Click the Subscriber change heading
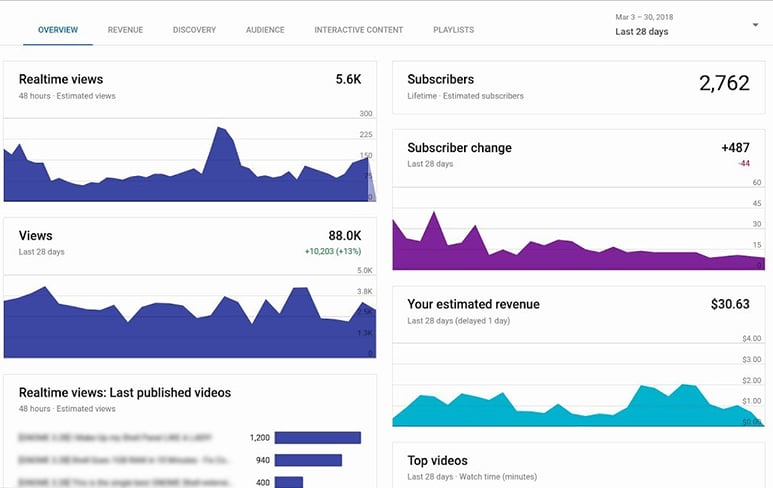 [x=459, y=148]
